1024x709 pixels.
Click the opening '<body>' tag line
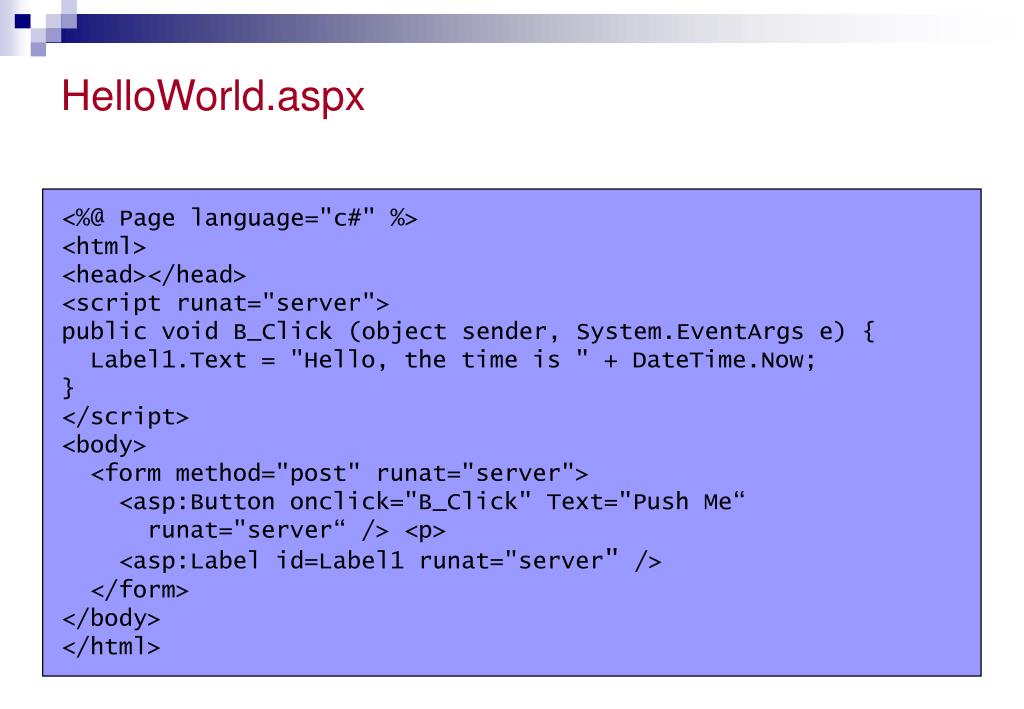104,445
